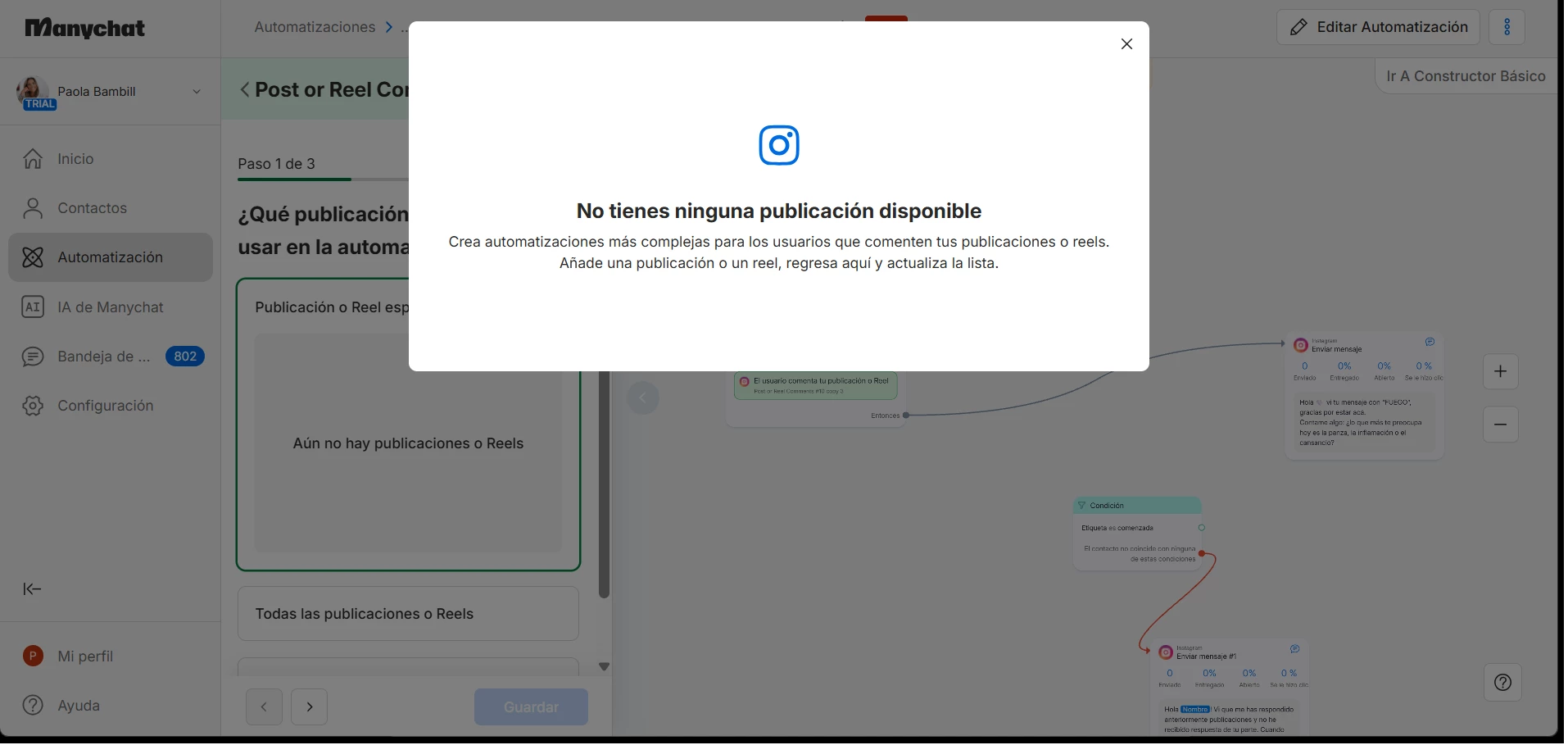Viewport: 1568px width, 745px height.
Task: Click the red no-match connector dot
Action: 1202,554
